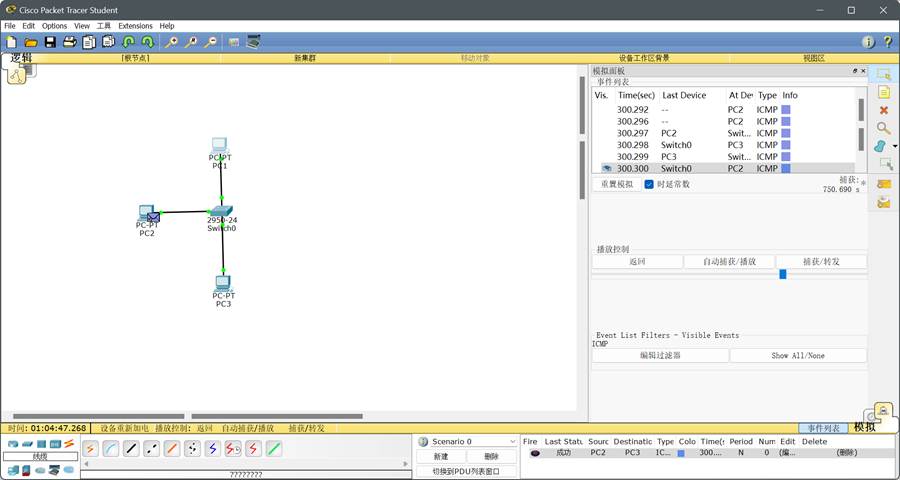Undo the last action with the green arrow
This screenshot has width=900, height=480.
coord(129,42)
